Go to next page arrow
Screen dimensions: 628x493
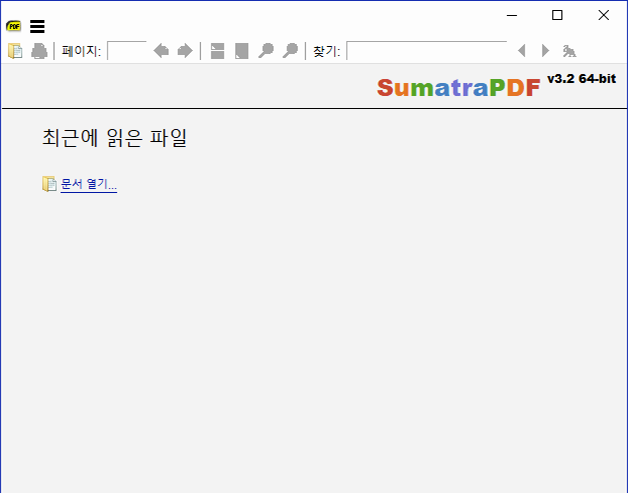[185, 51]
